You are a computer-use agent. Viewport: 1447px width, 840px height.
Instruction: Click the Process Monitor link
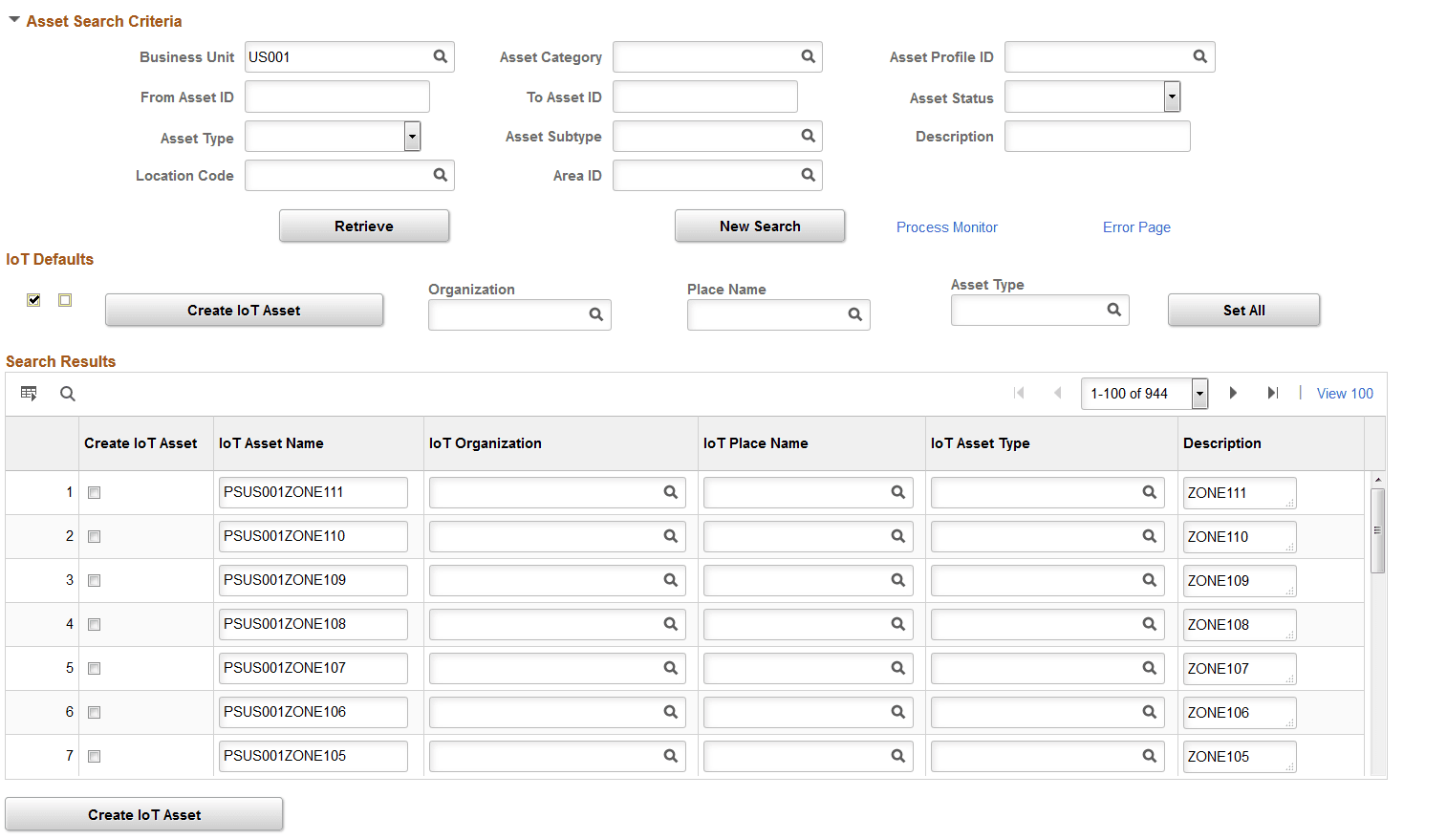coord(946,227)
